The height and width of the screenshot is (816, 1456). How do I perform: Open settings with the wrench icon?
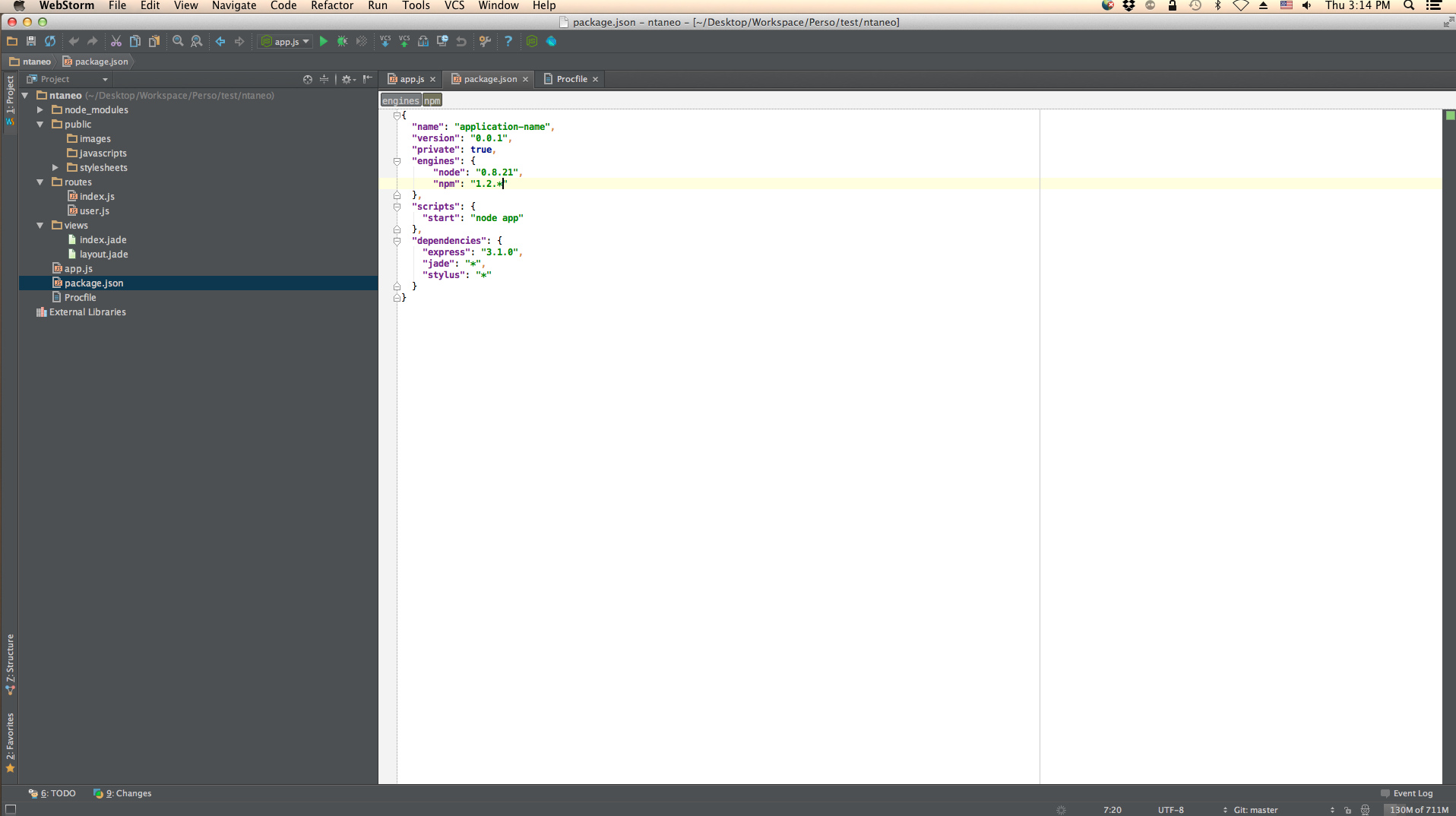pyautogui.click(x=485, y=42)
